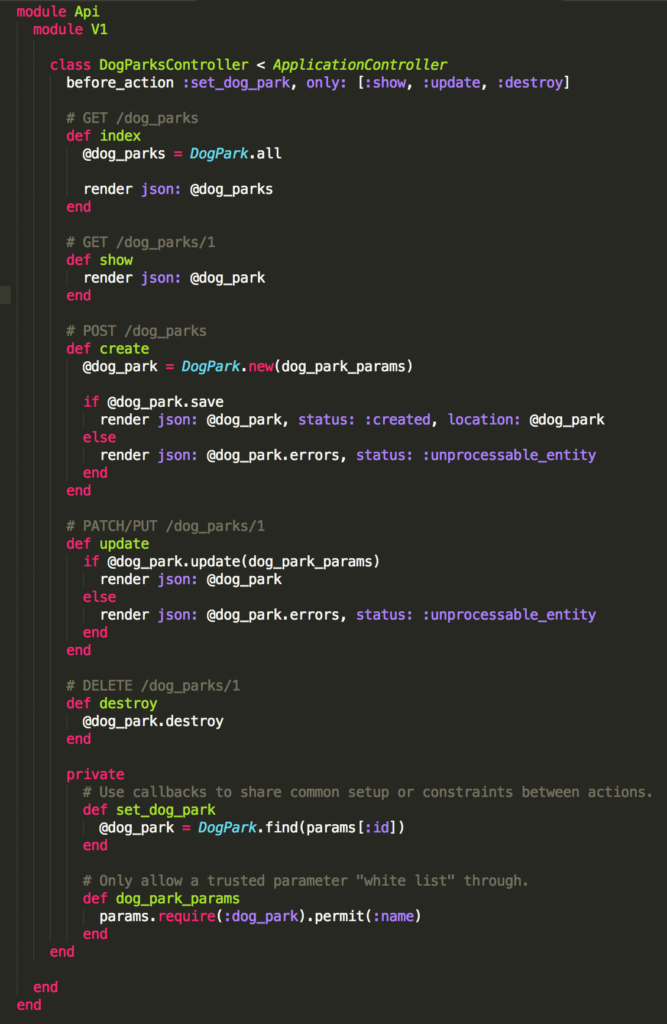Click the :created status symbol
667x1024 pixels.
pyautogui.click(x=397, y=420)
